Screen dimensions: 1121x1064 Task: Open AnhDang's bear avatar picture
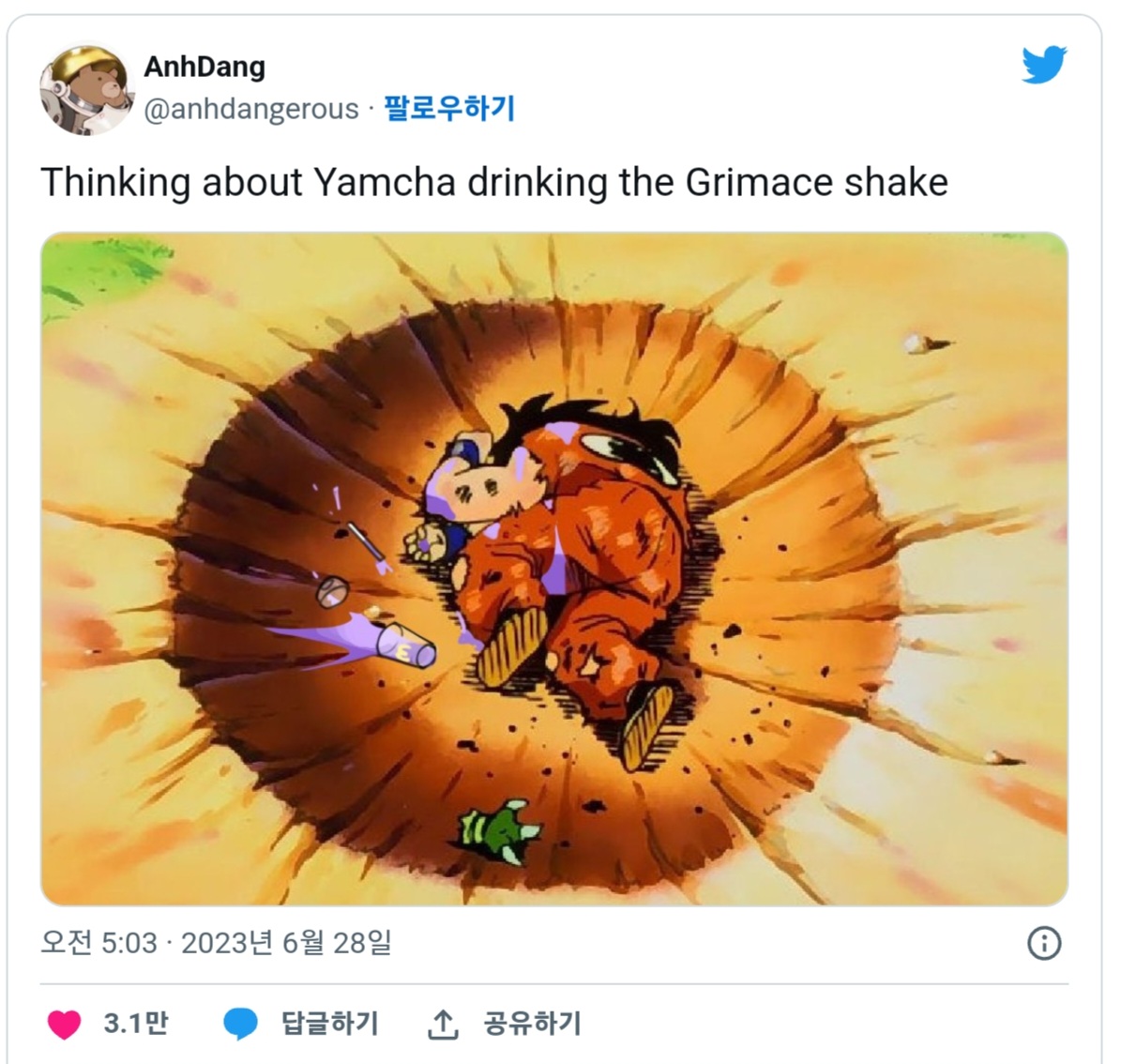[x=86, y=90]
